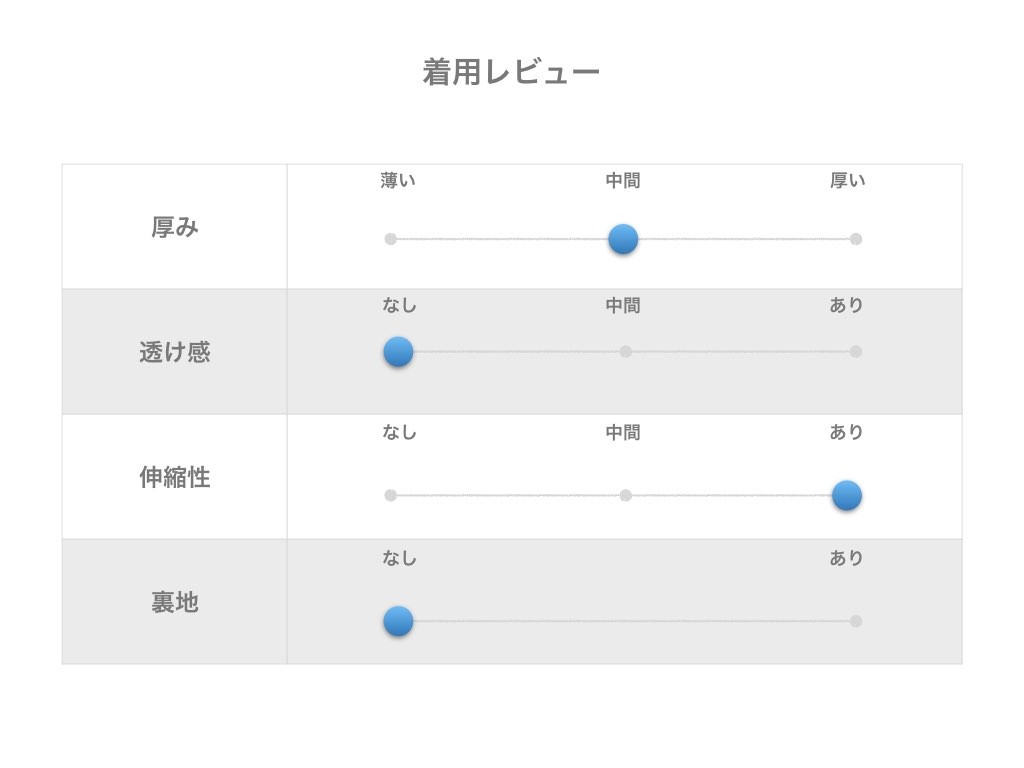Click the blue 透け感 slider handle
Viewport: 1024px width, 768px height.
[x=398, y=352]
